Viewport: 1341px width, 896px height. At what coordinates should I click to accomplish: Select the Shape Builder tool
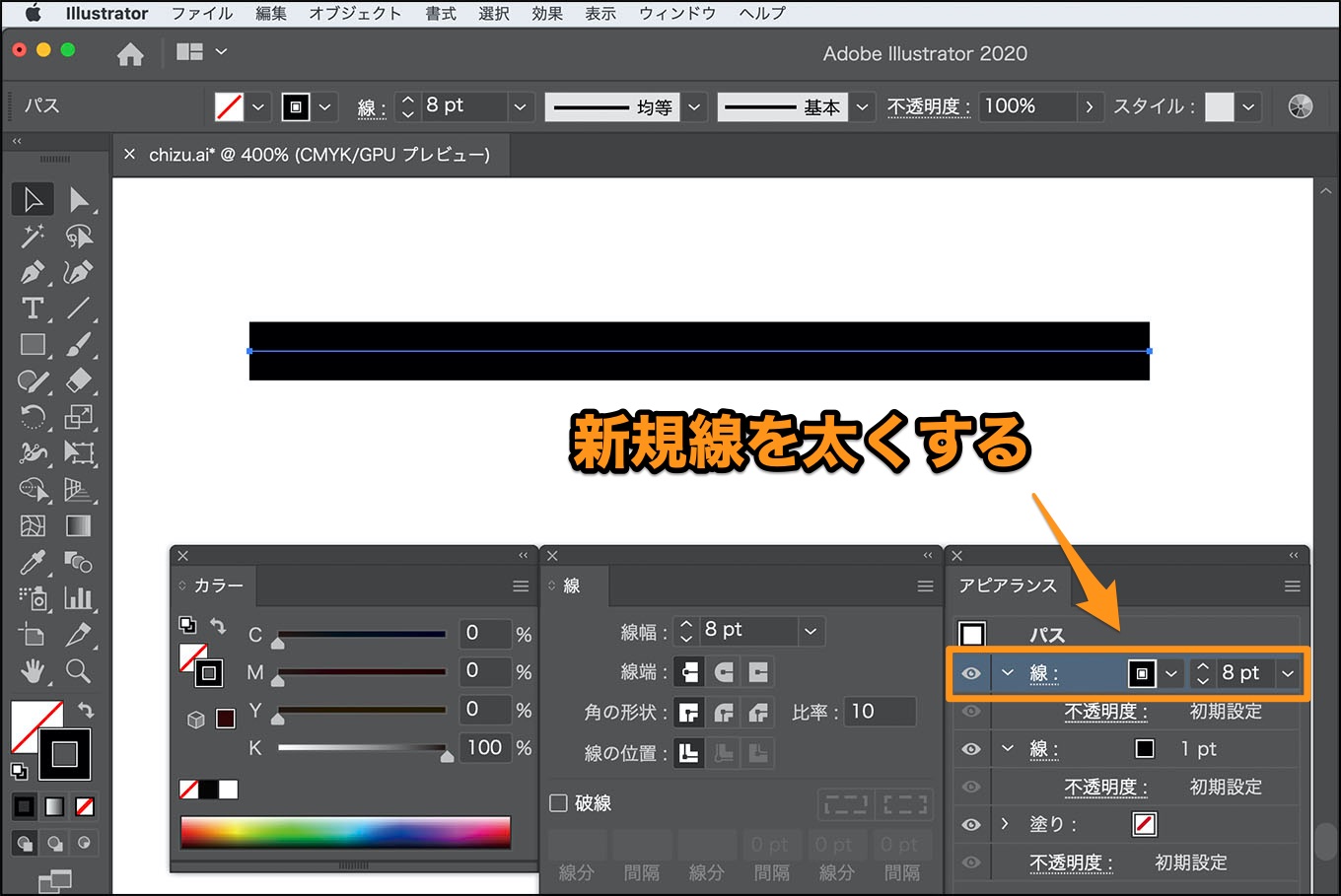coord(33,489)
